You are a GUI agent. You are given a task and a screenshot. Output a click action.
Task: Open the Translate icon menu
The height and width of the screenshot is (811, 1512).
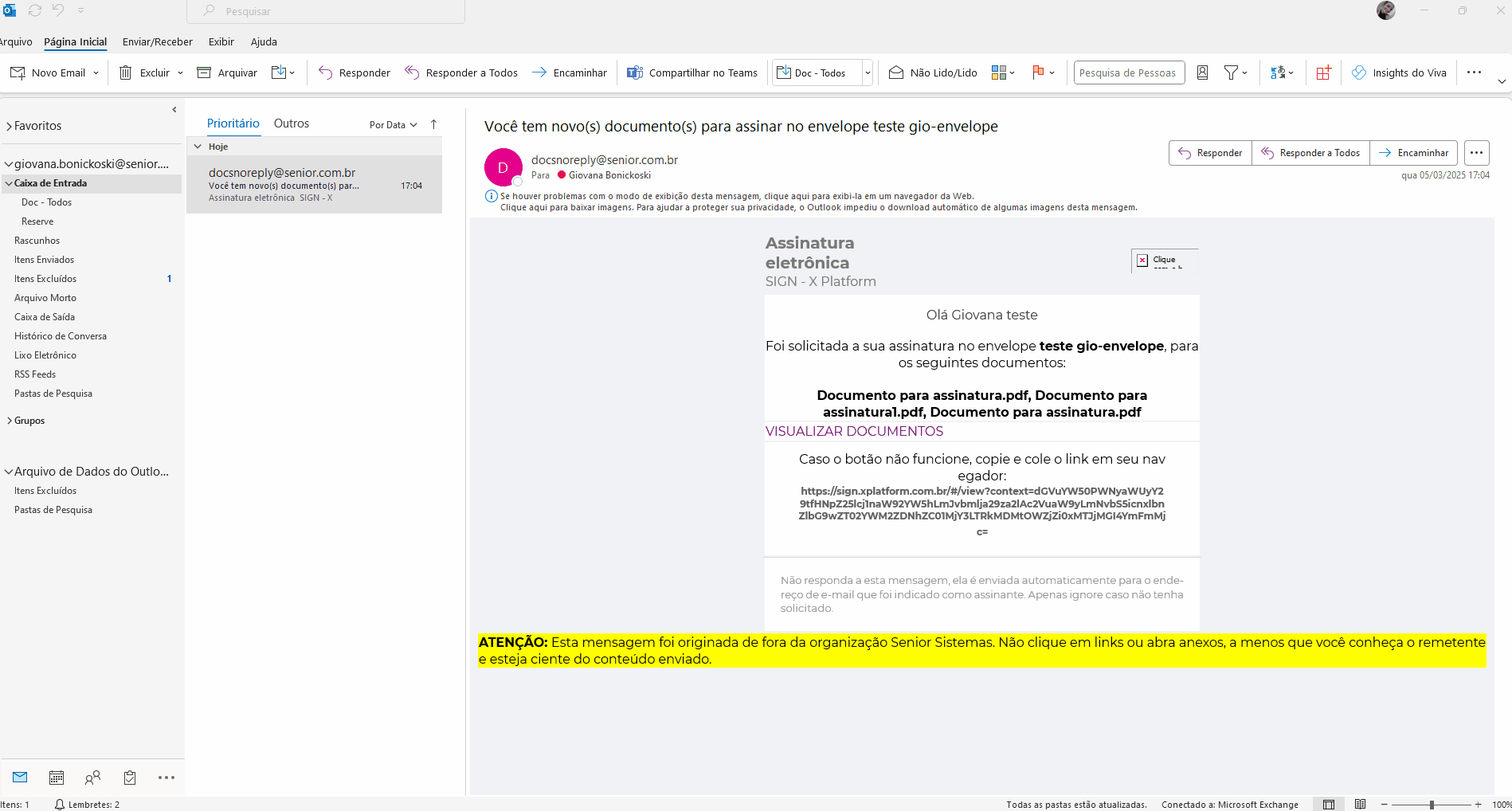coord(1282,72)
